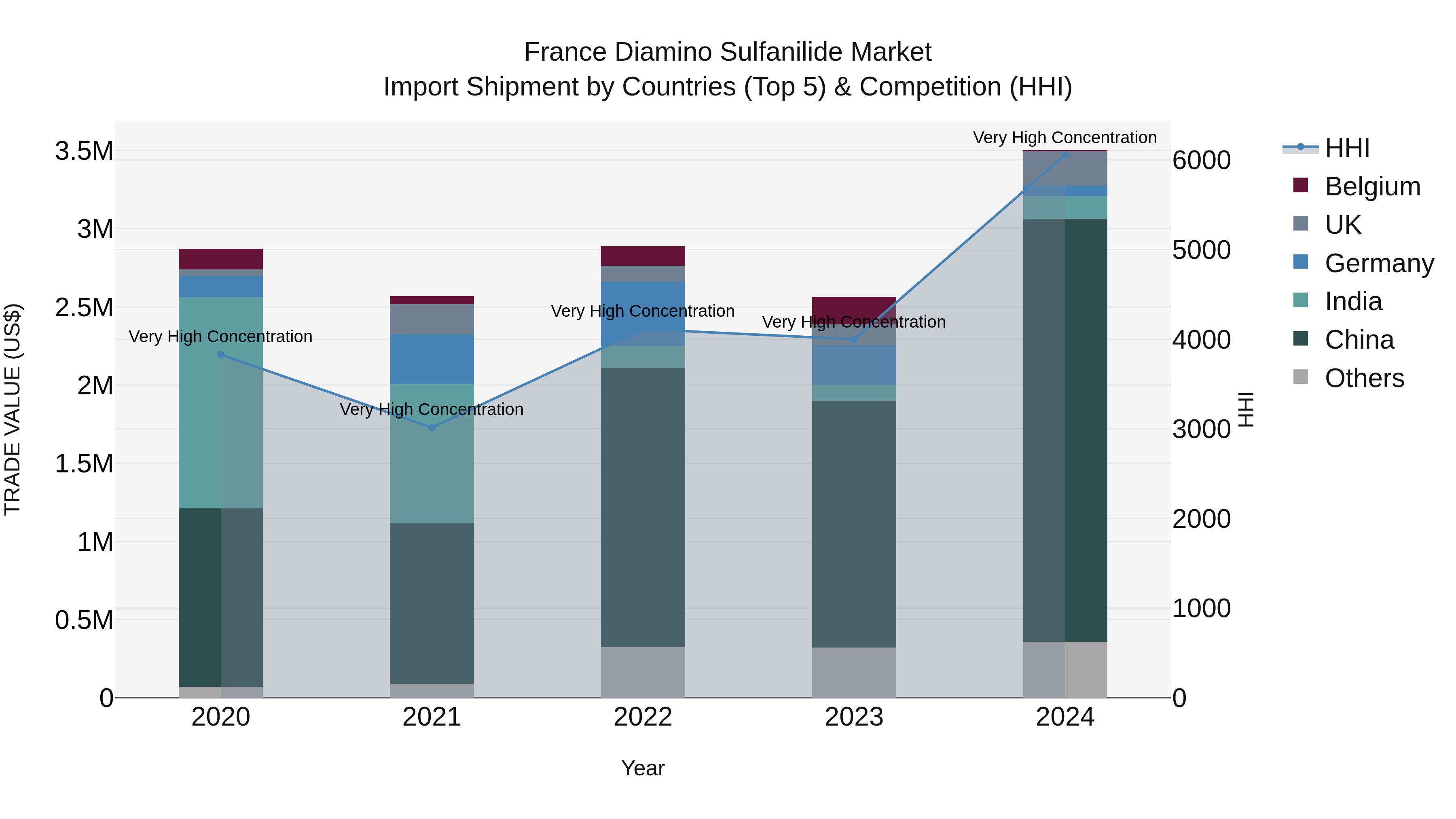Click the 2M y-axis tick label
The image size is (1456, 819).
[95, 386]
